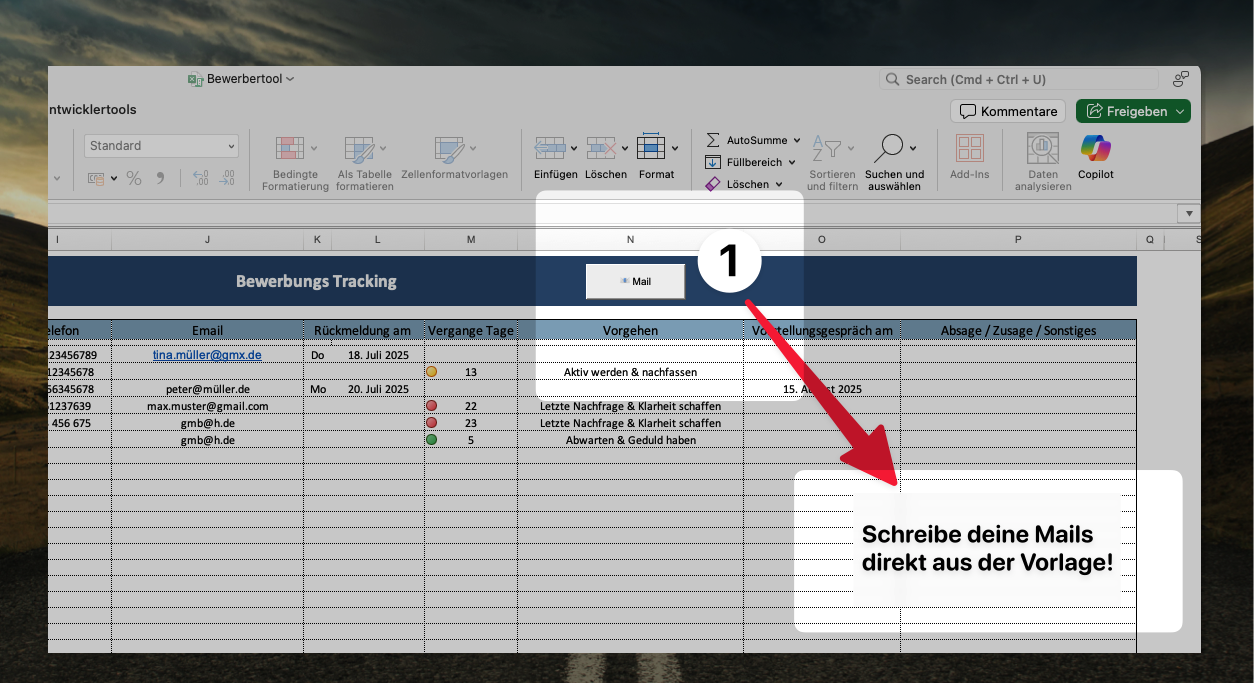Select the peter@müller.de cell
Screen dimensions: 1254x683
207,389
